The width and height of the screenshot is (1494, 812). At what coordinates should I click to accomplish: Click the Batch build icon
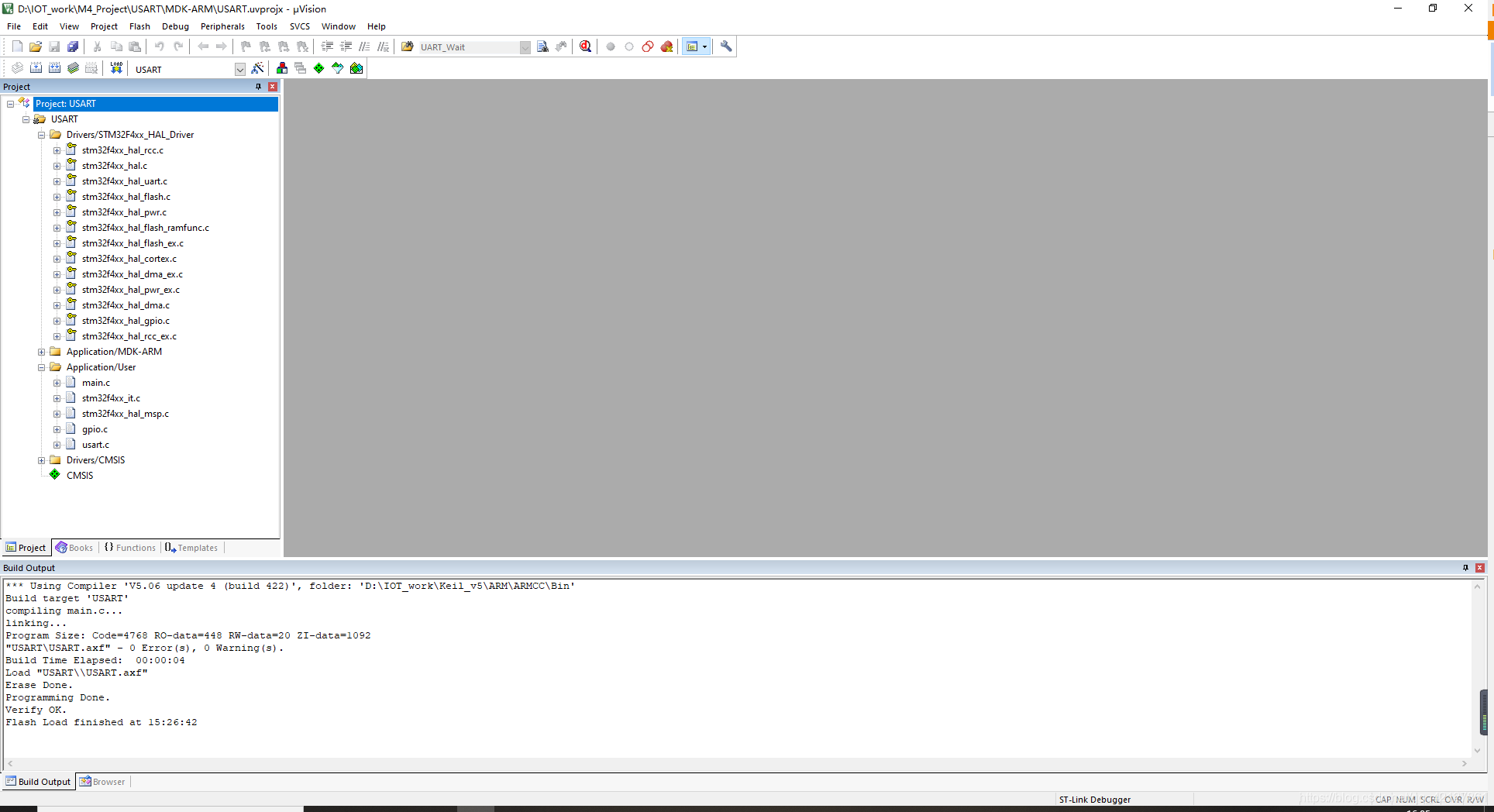pos(73,68)
